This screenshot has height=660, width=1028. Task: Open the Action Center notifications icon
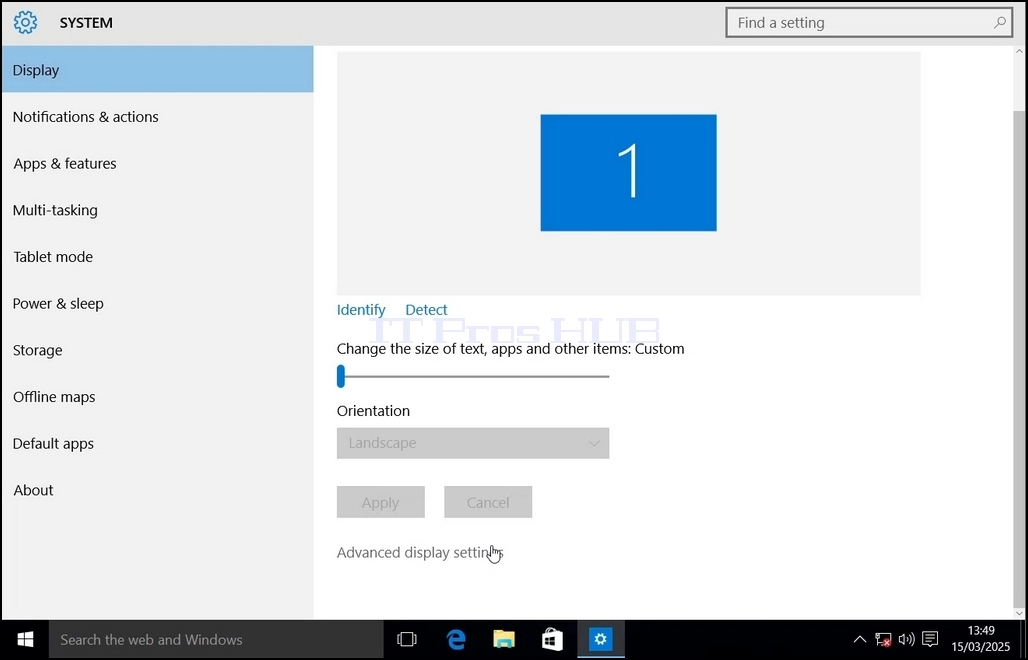[930, 639]
